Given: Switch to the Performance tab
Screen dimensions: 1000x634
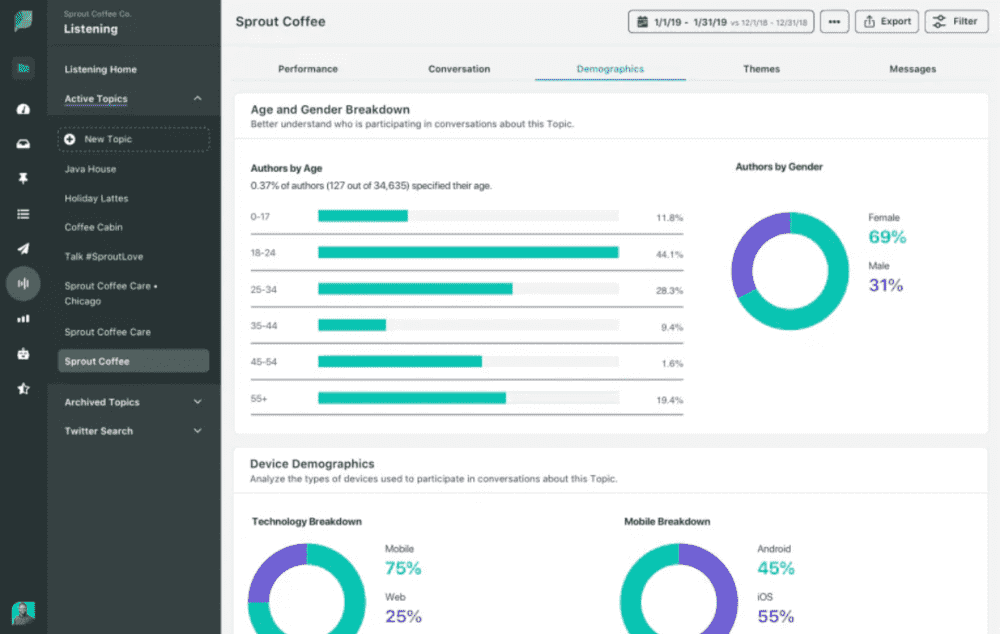Looking at the screenshot, I should [307, 69].
